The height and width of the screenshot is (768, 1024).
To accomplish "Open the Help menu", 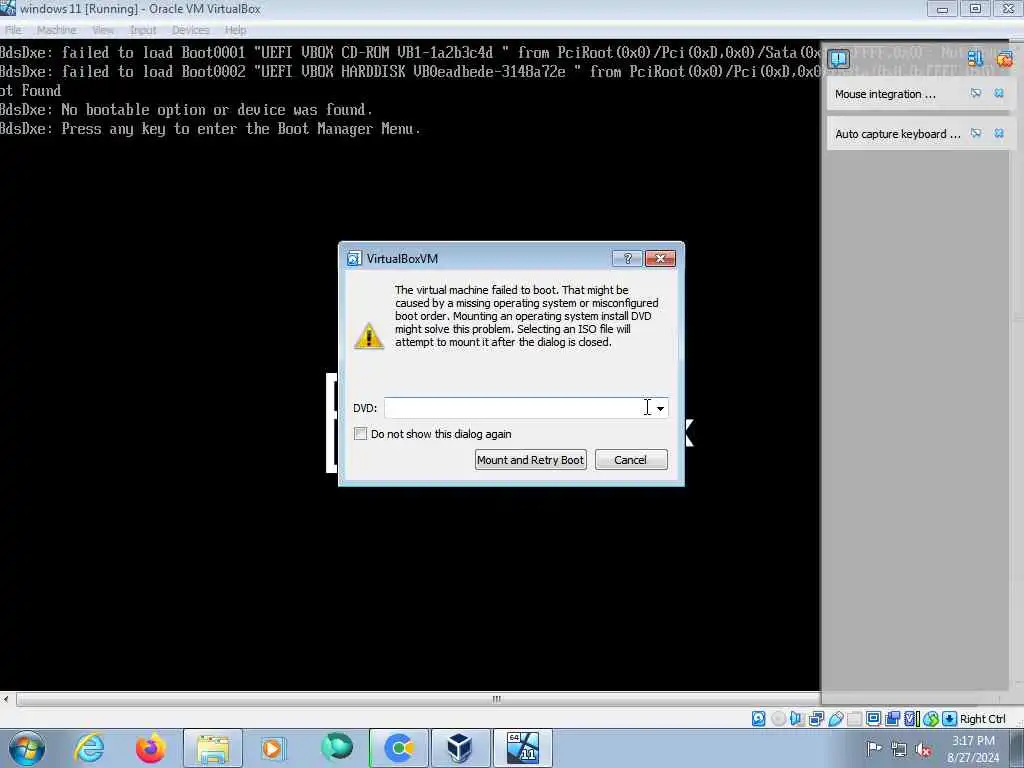I will pos(235,30).
